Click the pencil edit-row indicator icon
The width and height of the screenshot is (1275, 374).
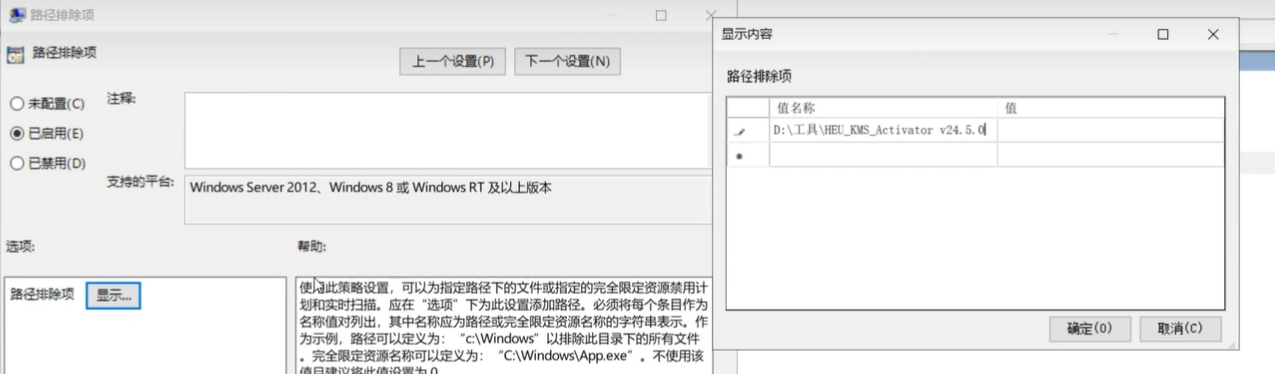[x=740, y=131]
